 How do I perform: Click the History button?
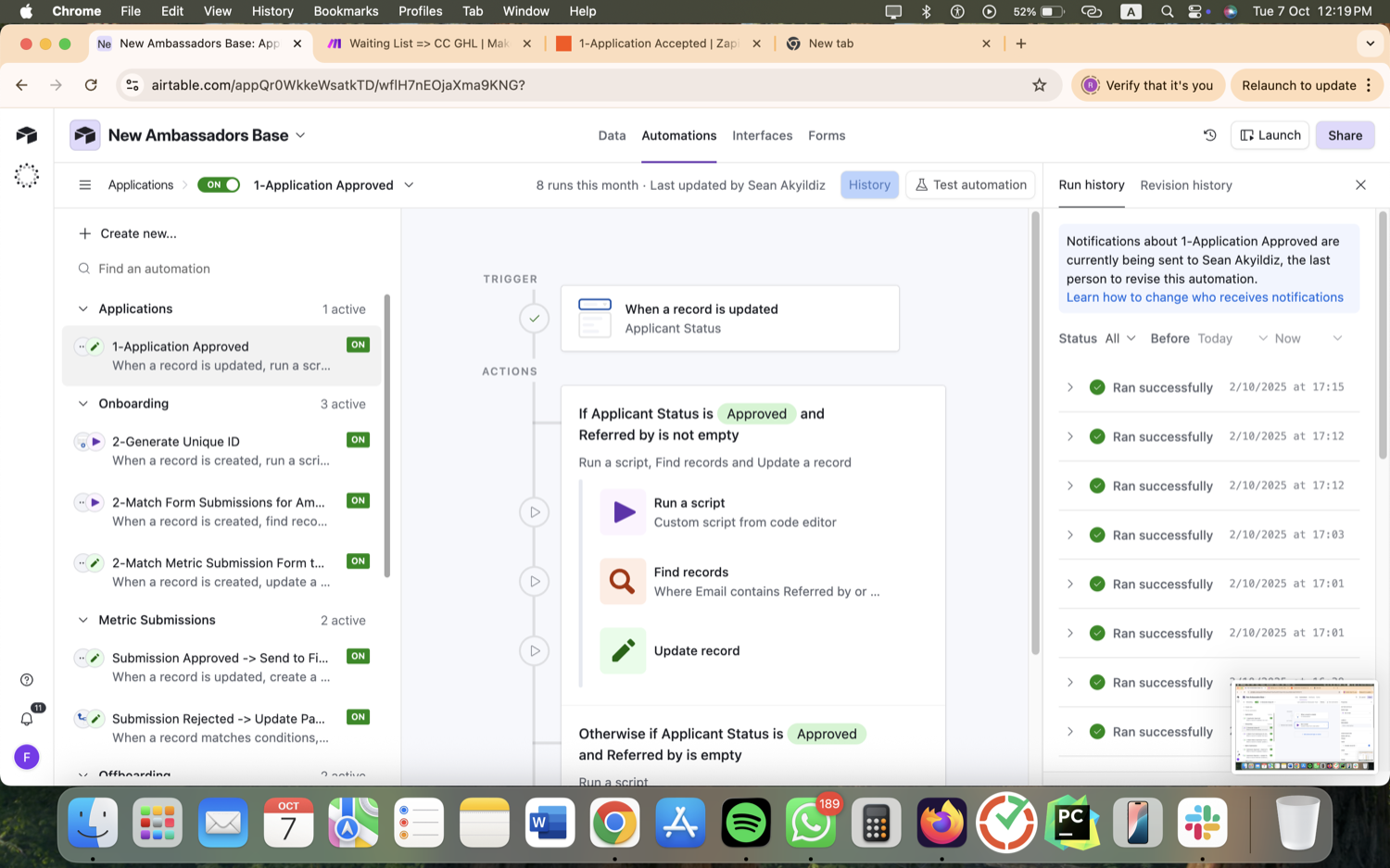[x=869, y=185]
